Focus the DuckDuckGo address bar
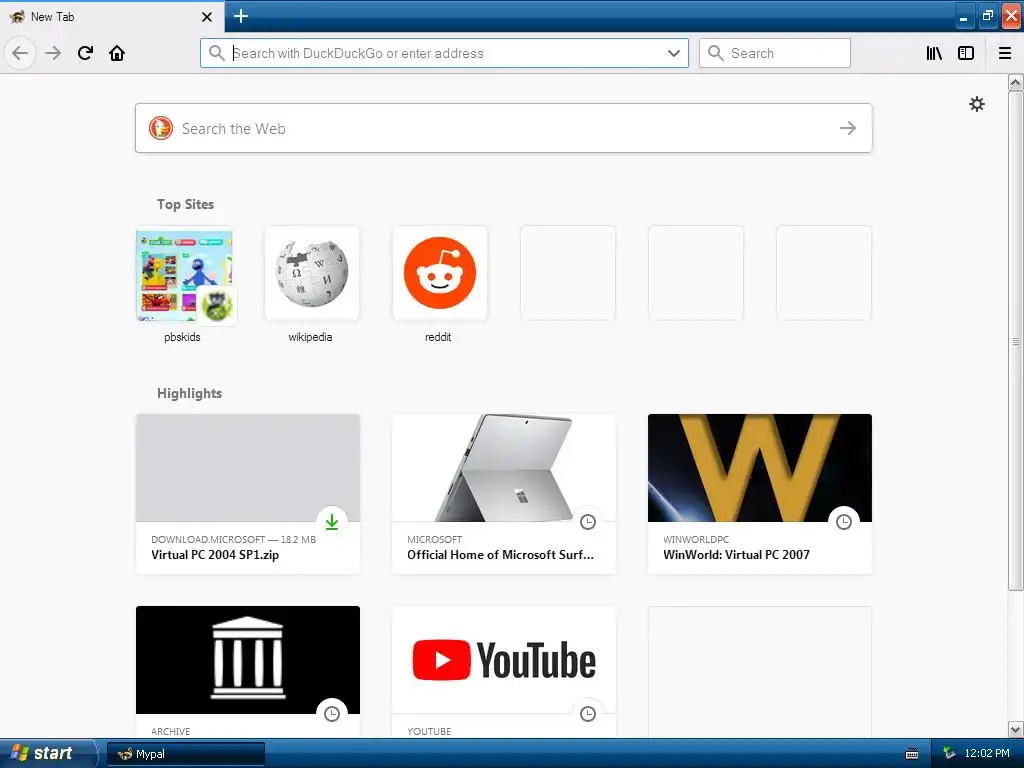Screen dimensions: 1024x768 tap(444, 53)
